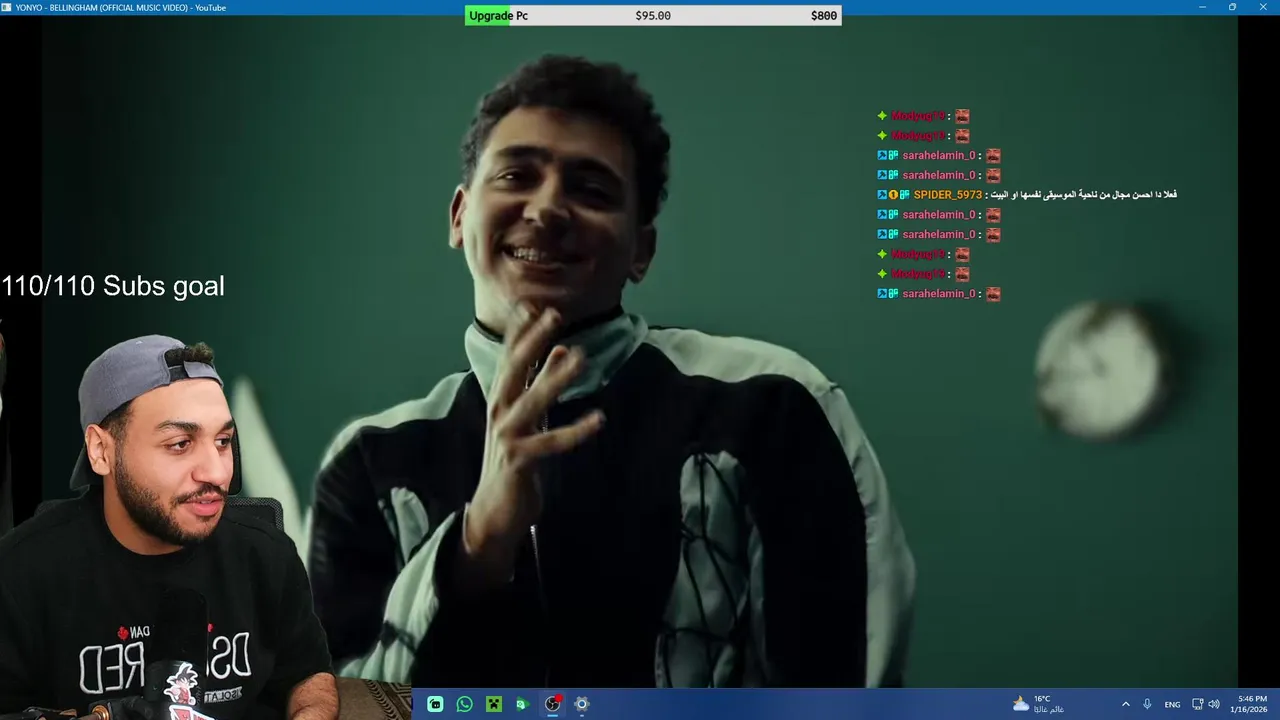Open the OBS Studio taskbar icon

click(x=552, y=704)
